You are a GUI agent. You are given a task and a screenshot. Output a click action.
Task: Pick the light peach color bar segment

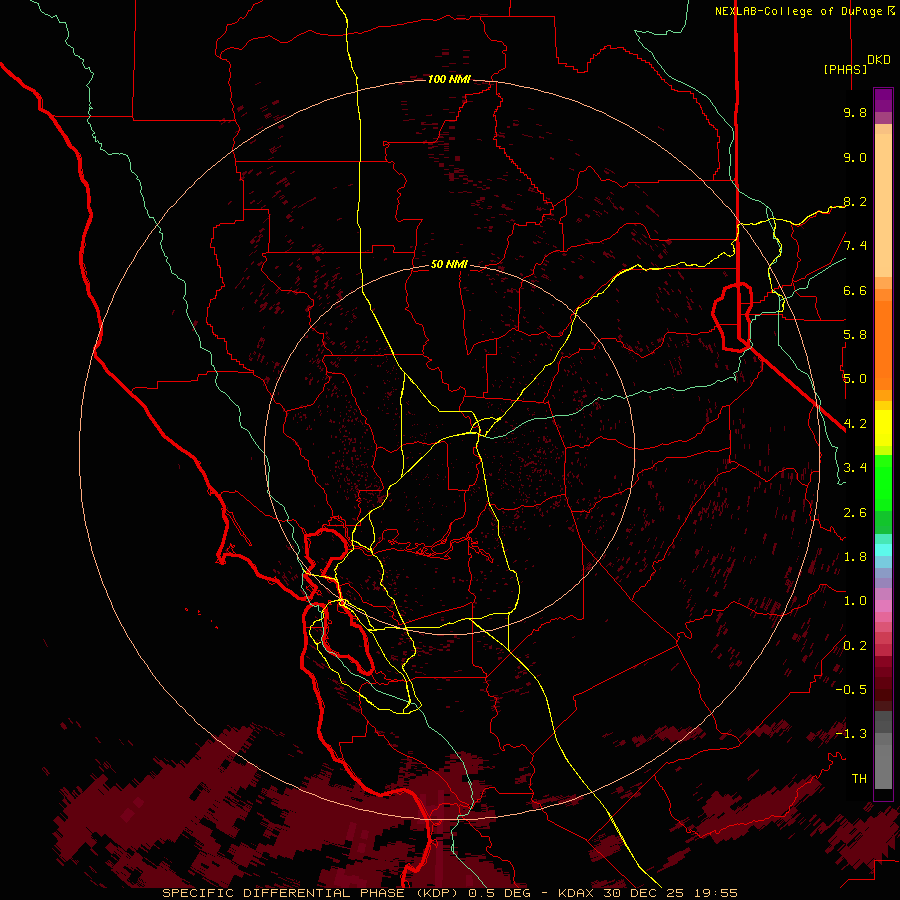coord(883,207)
